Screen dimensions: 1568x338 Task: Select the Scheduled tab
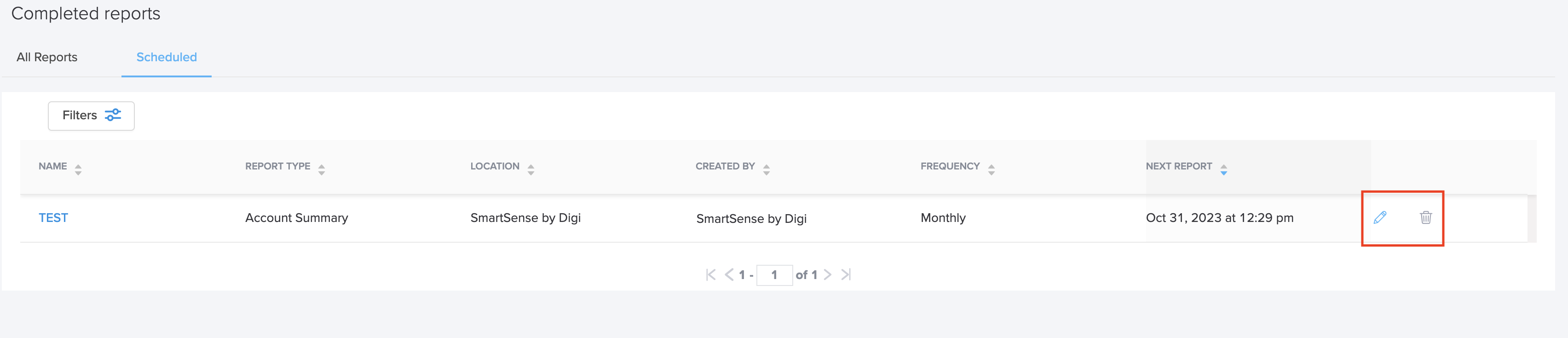click(166, 57)
